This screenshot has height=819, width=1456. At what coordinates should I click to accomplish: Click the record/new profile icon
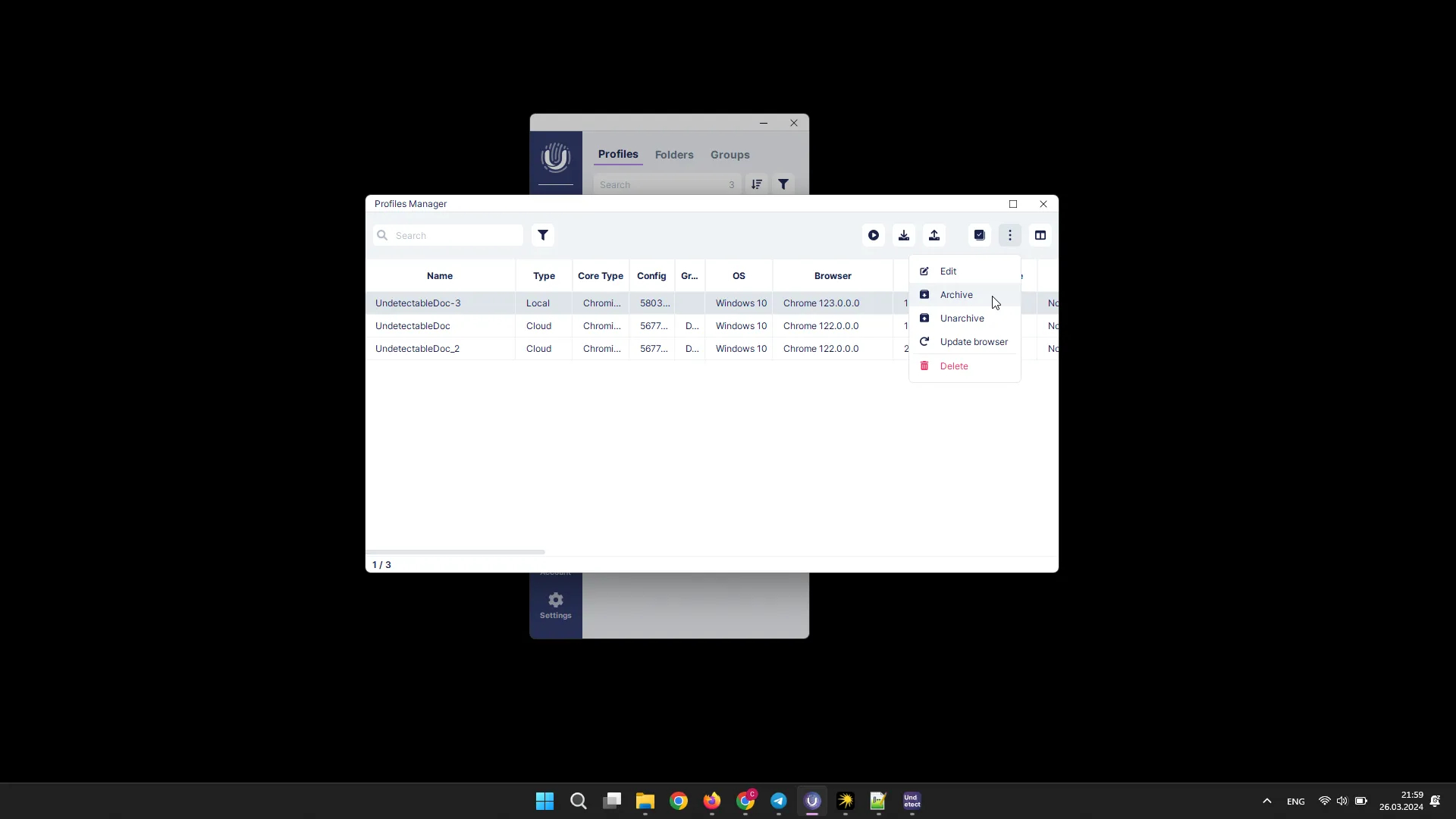coord(873,235)
